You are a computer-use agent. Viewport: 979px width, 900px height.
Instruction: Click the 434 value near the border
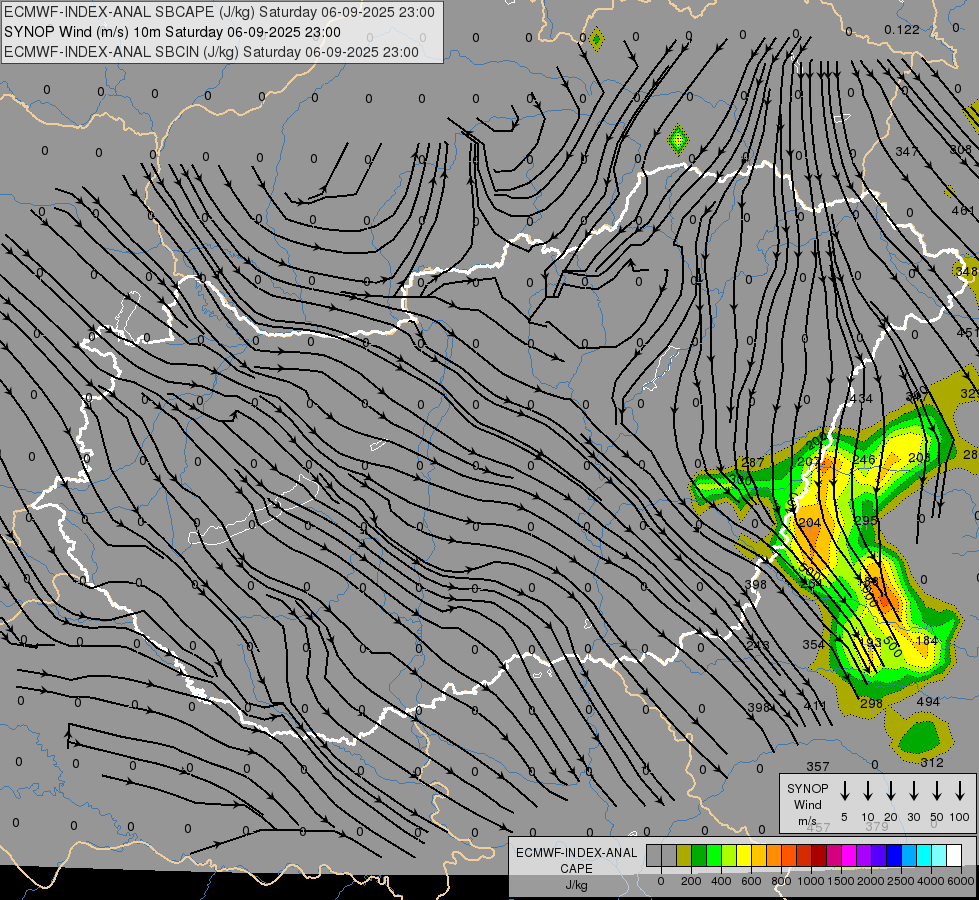(862, 398)
